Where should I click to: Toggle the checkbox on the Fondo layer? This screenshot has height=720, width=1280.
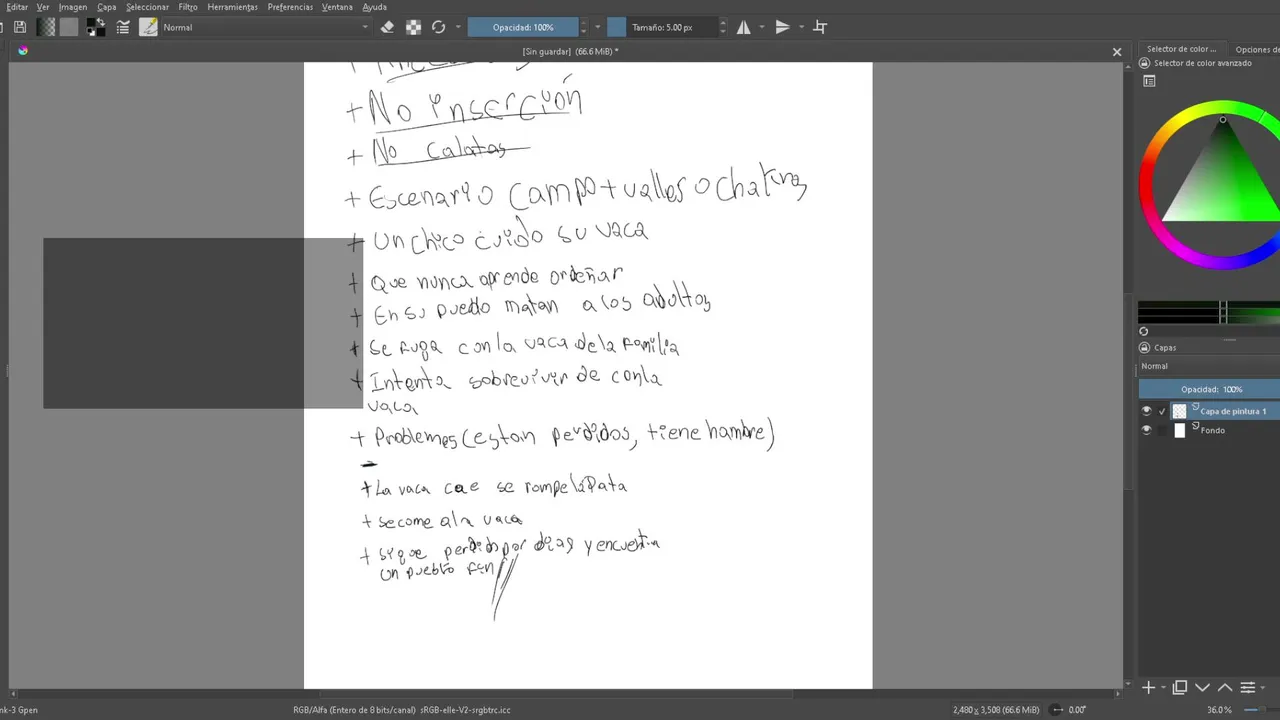pyautogui.click(x=1162, y=430)
